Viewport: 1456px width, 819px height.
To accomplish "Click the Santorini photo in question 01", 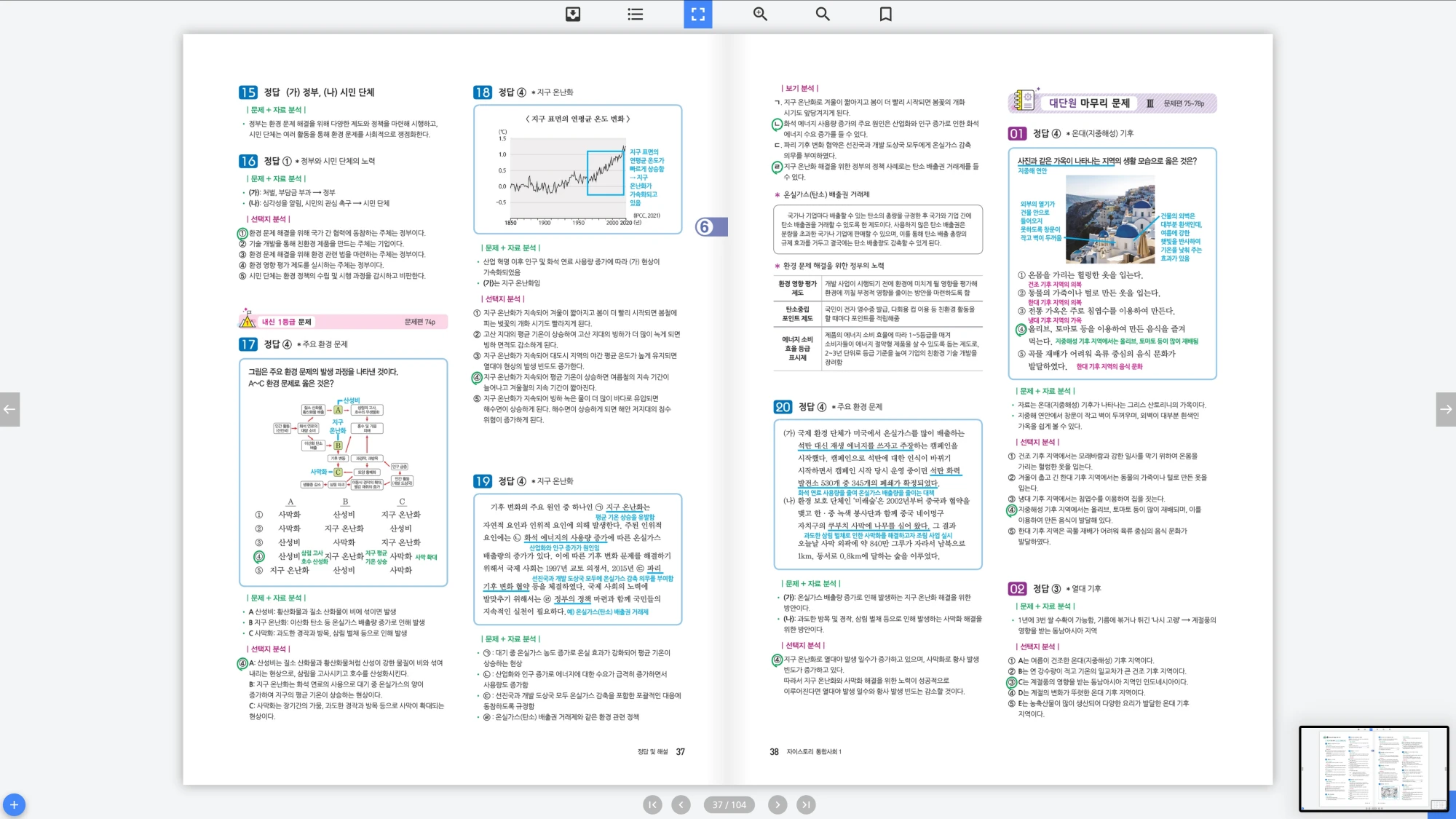I will click(1109, 219).
